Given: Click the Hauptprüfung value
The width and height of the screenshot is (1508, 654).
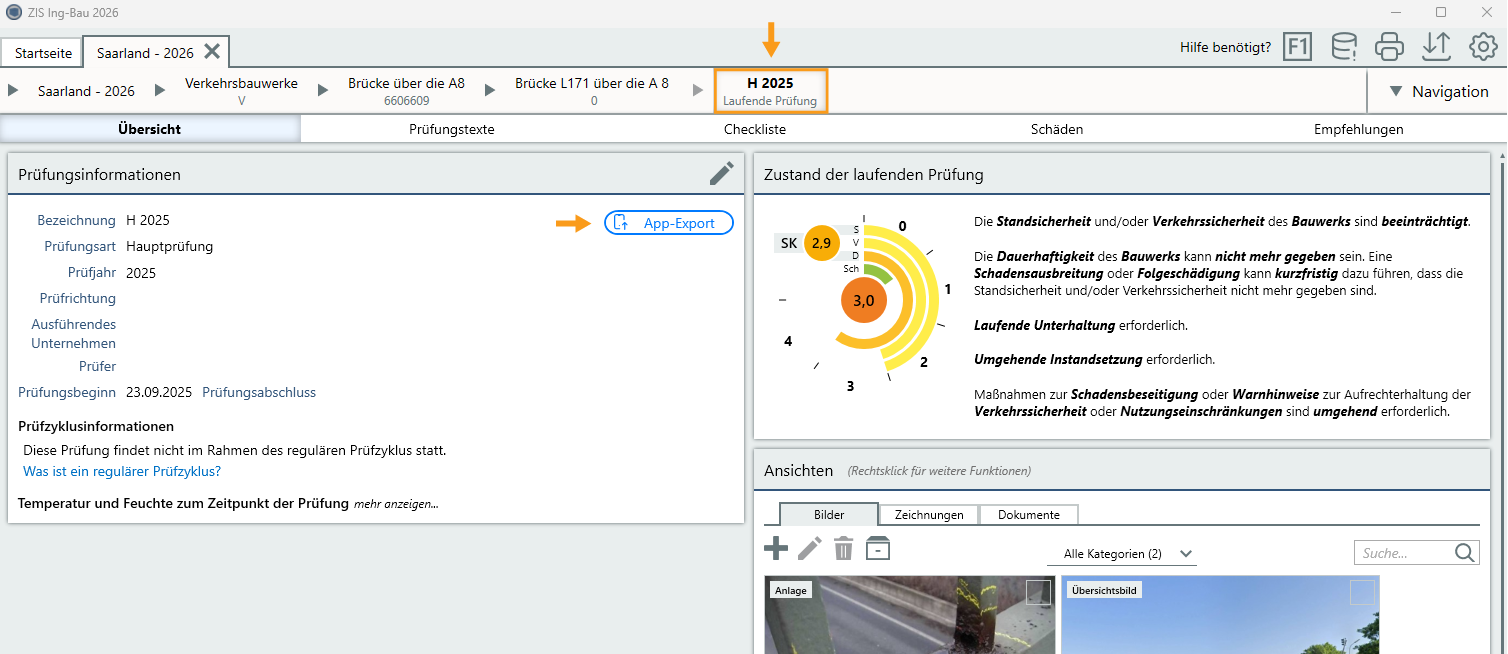Looking at the screenshot, I should pos(169,246).
